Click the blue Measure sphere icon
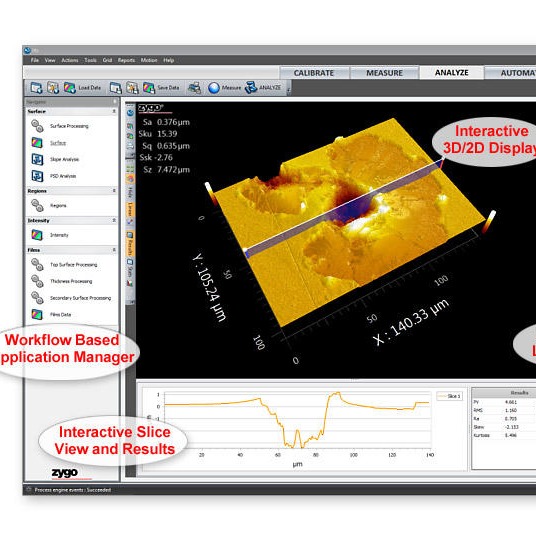This screenshot has height=536, width=536. pos(214,88)
